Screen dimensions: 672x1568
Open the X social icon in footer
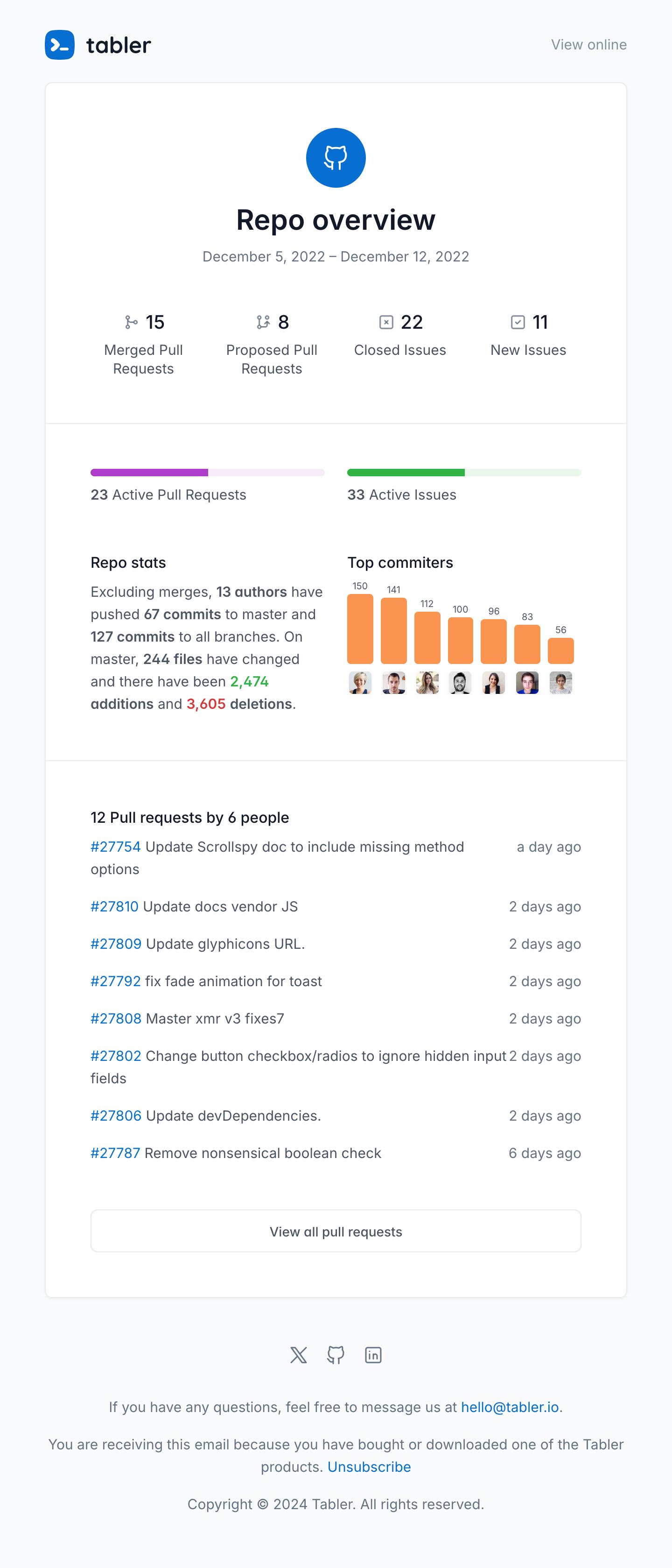click(x=299, y=1355)
